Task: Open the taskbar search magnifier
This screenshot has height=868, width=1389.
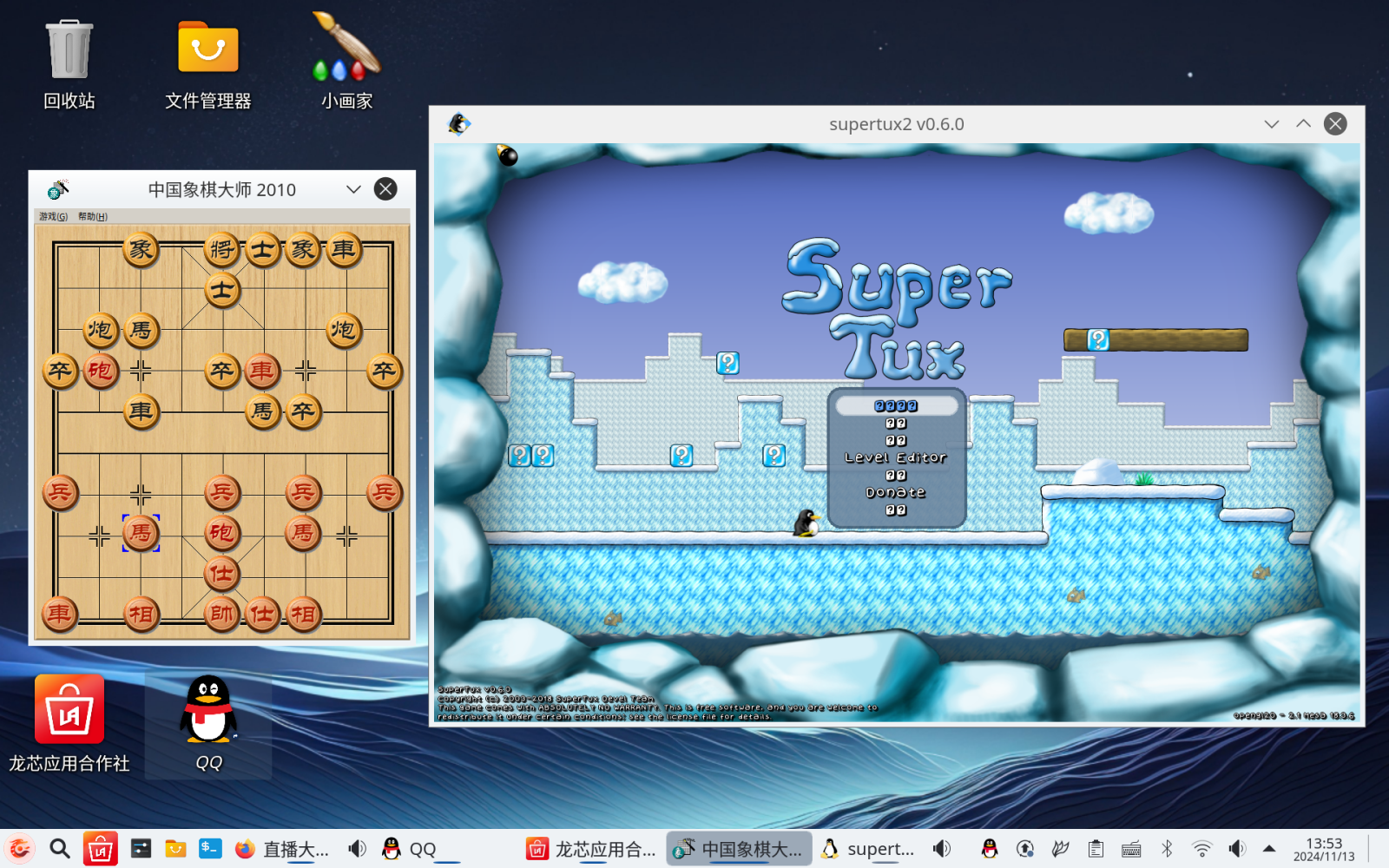Action: [x=59, y=848]
